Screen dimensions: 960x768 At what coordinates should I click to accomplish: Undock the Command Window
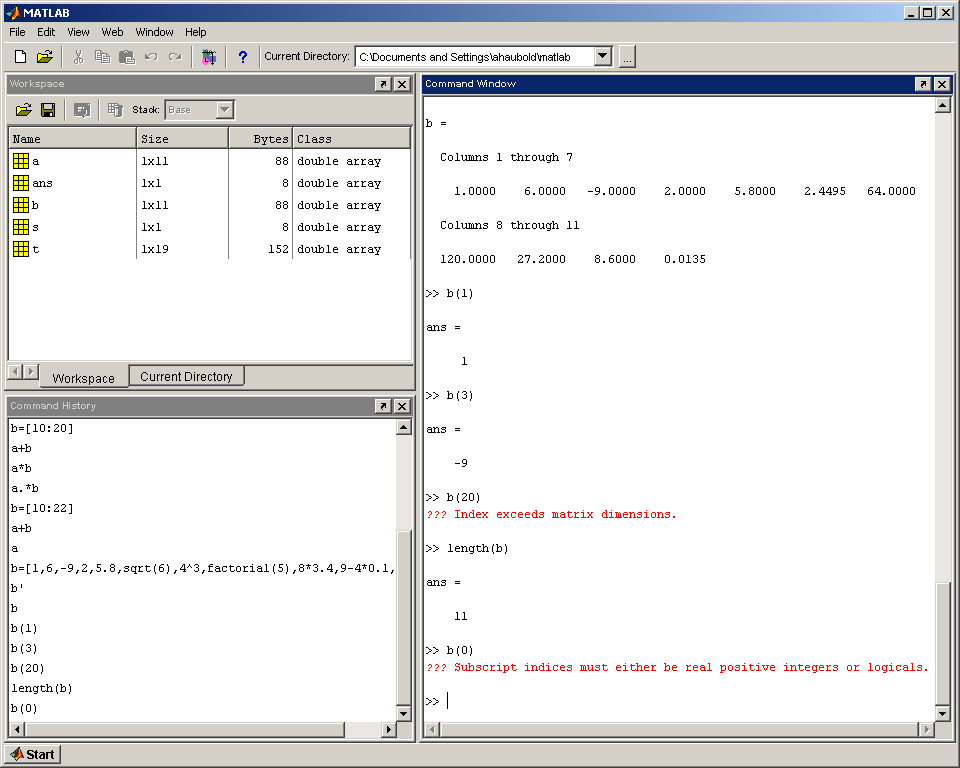pyautogui.click(x=923, y=84)
